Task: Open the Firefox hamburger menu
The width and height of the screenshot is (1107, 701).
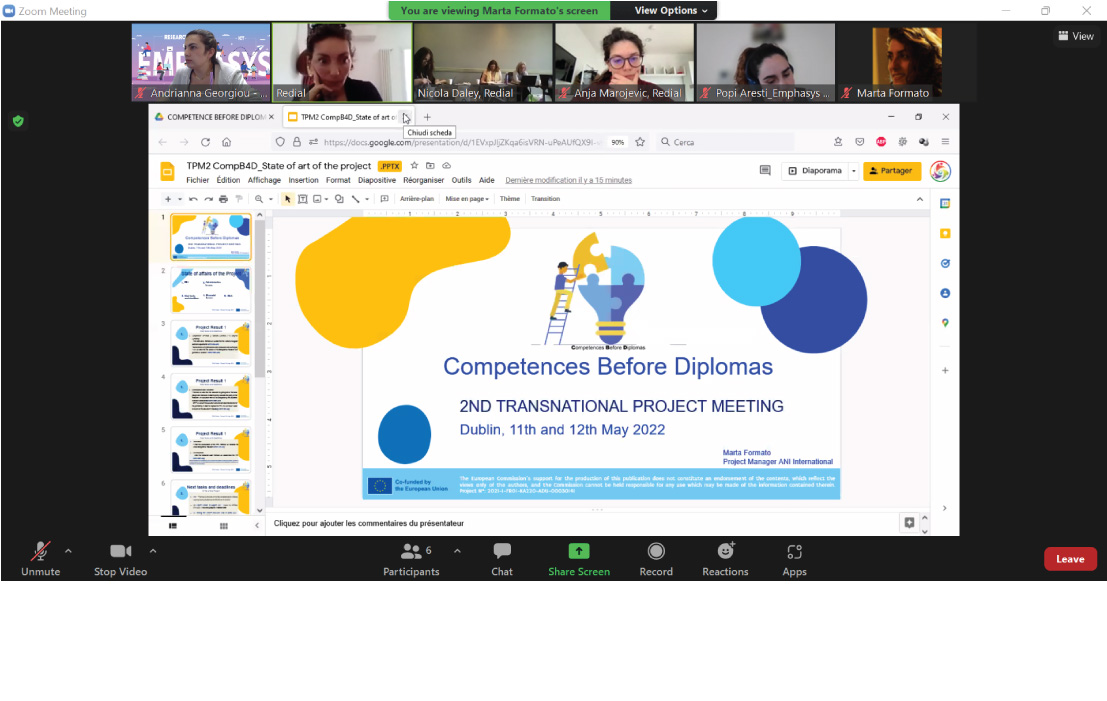Action: coord(945,142)
